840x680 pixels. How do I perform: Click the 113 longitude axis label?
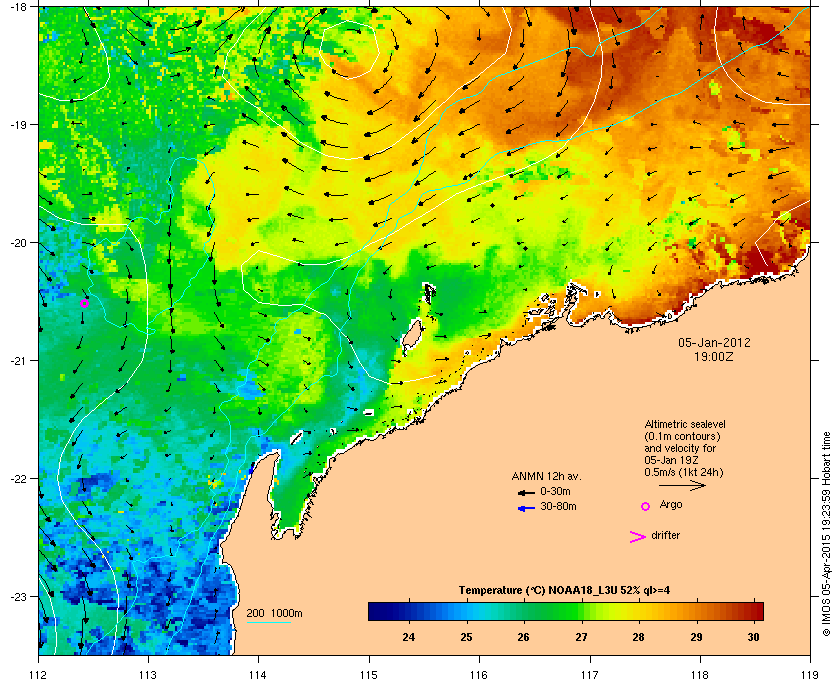(148, 674)
